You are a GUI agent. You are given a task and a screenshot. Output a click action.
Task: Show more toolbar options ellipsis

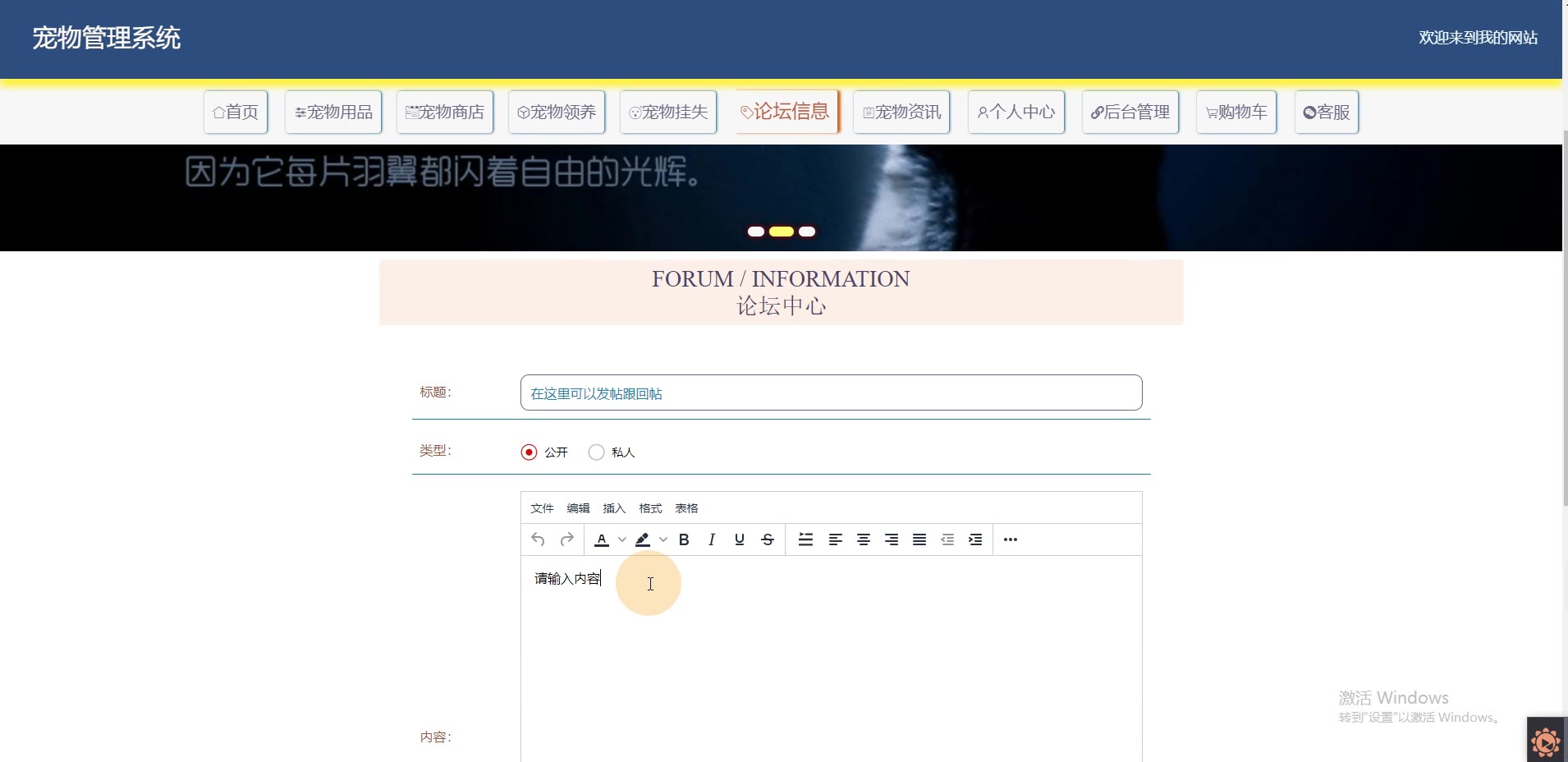(1011, 539)
